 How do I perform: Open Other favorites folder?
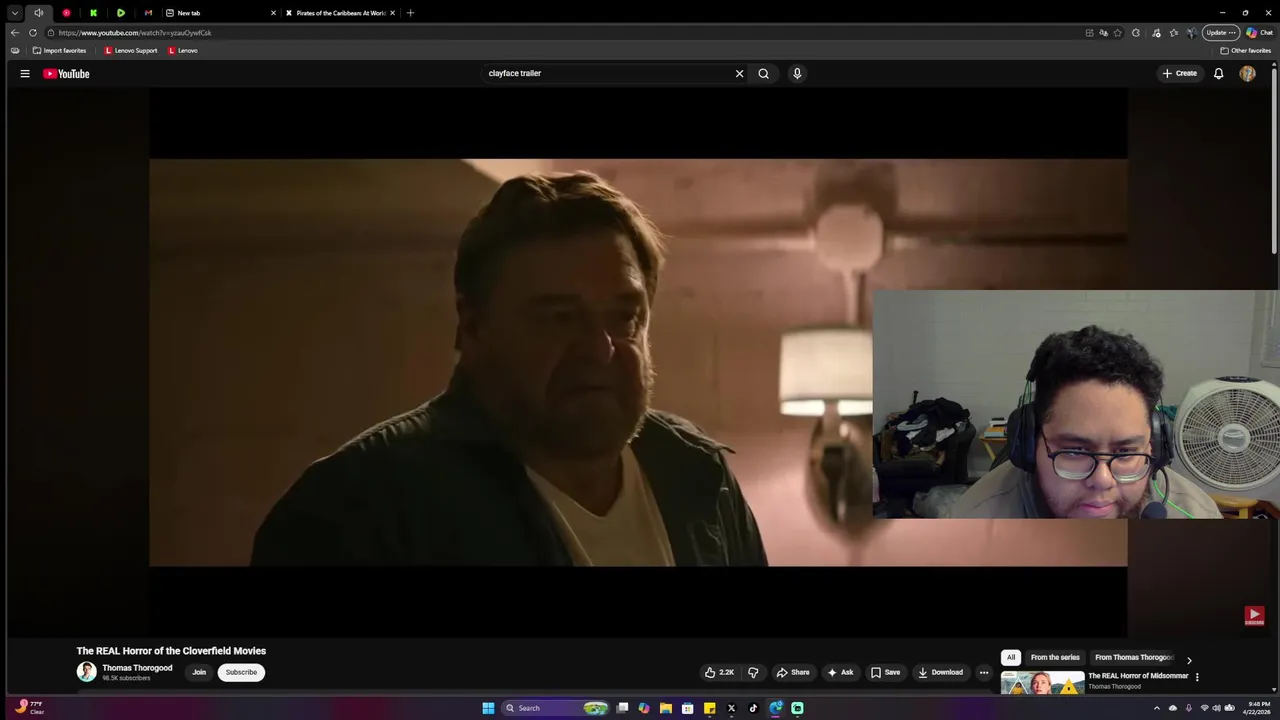point(1245,50)
